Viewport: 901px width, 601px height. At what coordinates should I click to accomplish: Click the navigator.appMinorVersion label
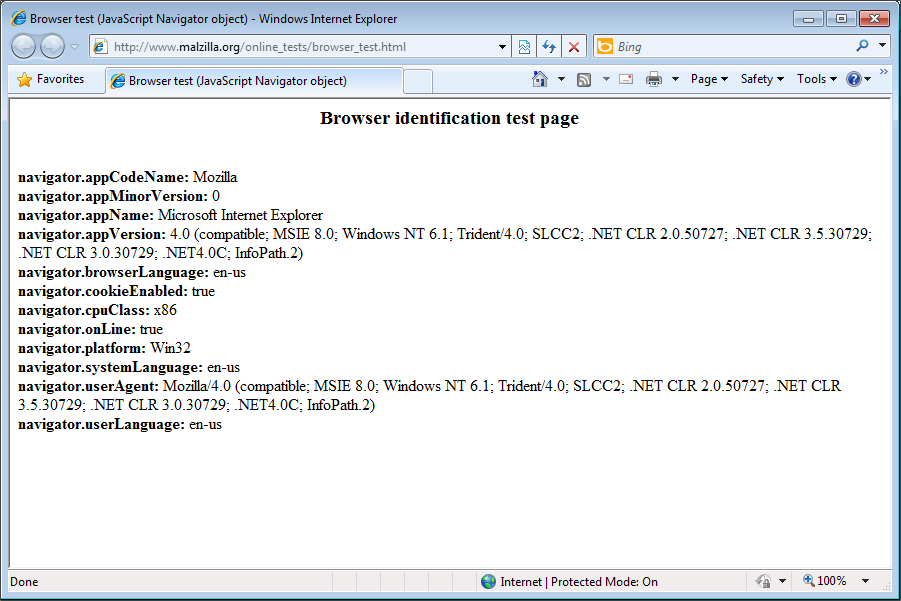pos(113,196)
